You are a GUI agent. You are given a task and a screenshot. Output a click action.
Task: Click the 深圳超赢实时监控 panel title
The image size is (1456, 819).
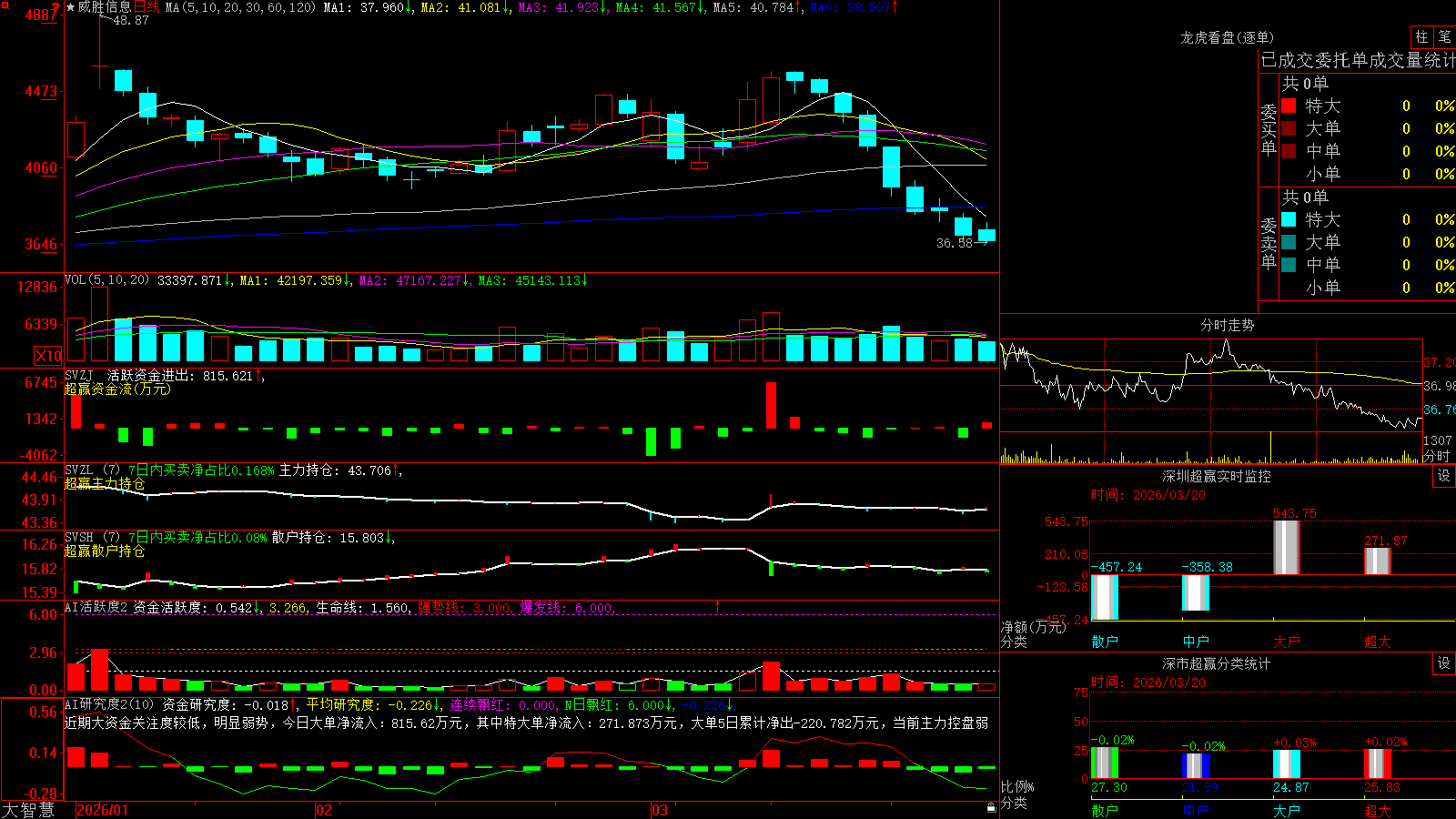(1217, 476)
